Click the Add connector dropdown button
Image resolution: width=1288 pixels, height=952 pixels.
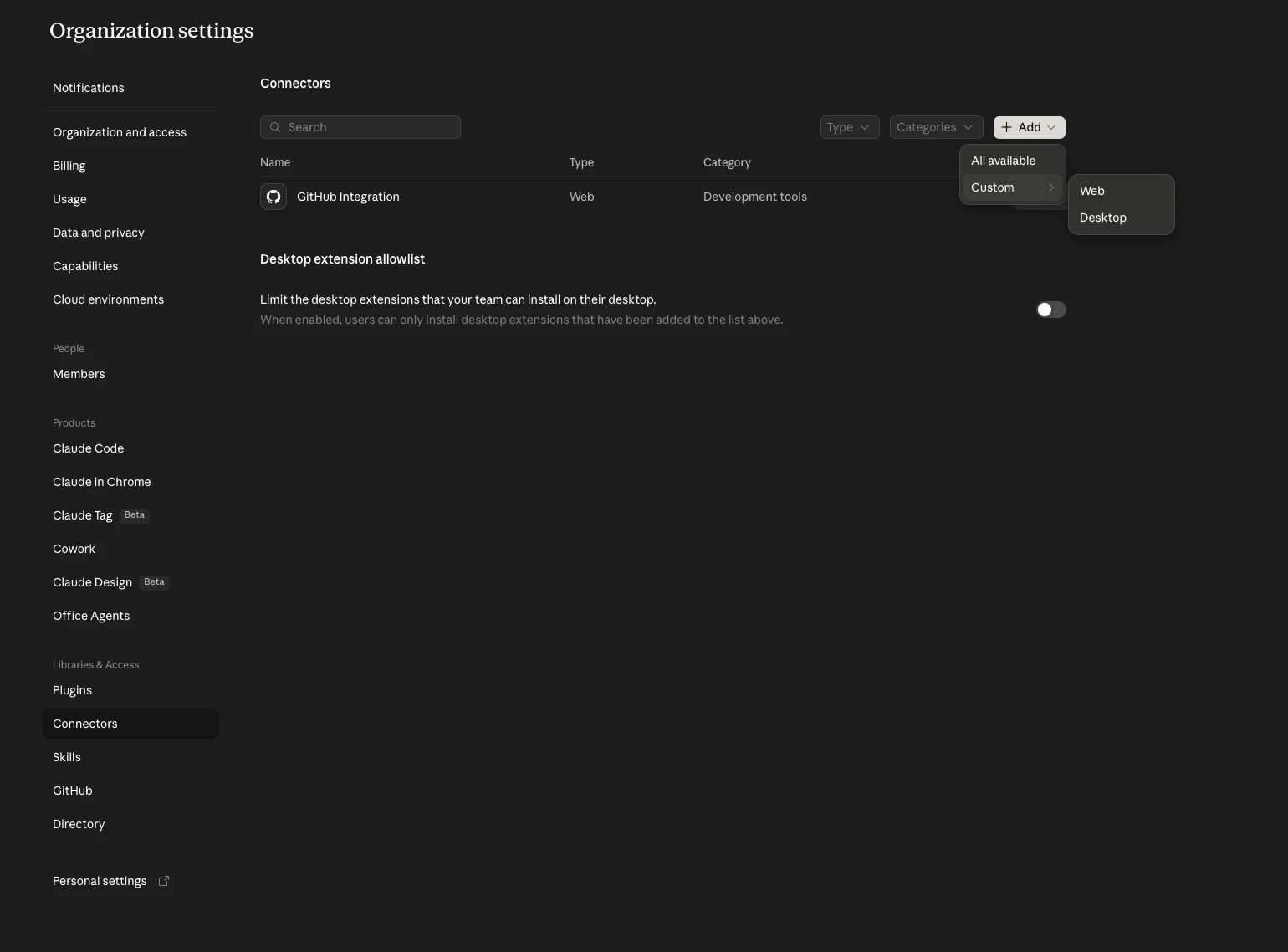click(x=1029, y=127)
